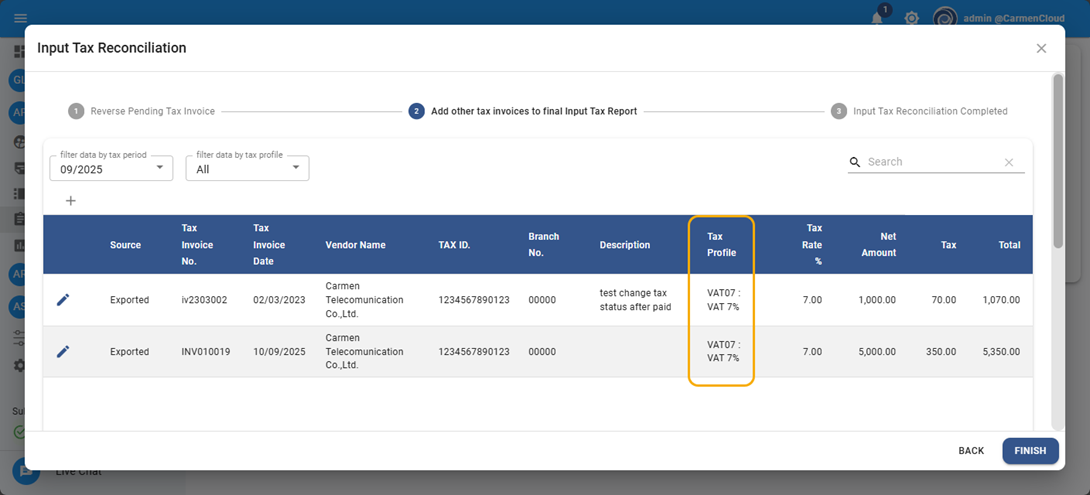Click the hamburger menu icon
The width and height of the screenshot is (1090, 495).
pos(20,18)
